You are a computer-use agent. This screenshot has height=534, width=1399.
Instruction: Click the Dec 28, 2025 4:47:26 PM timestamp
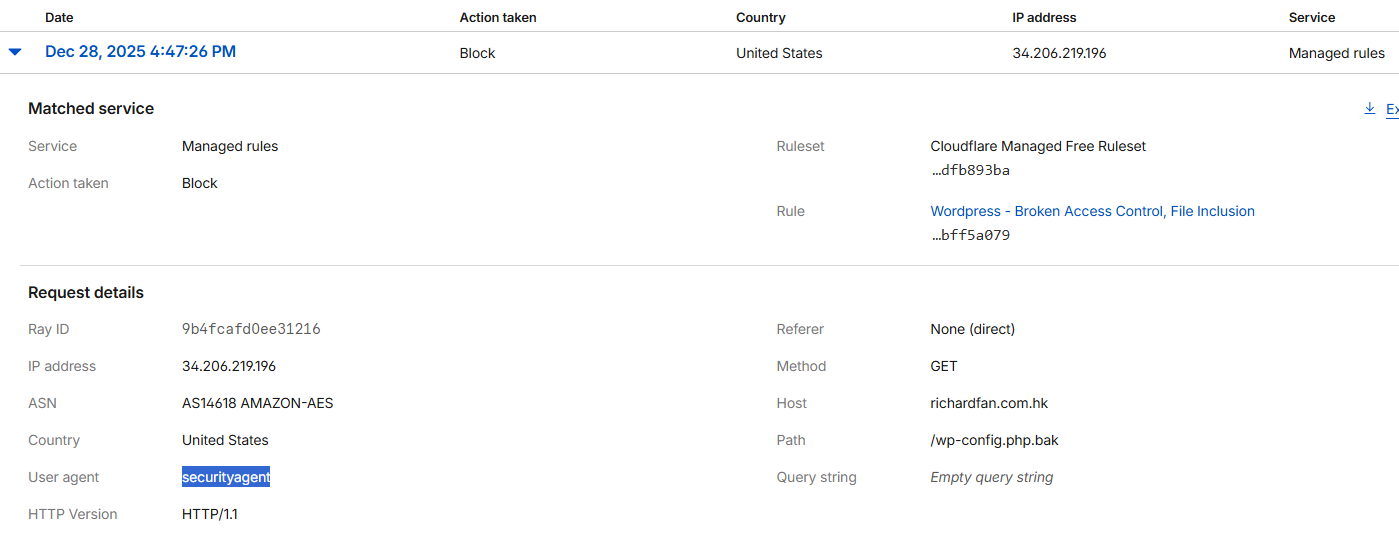point(140,52)
